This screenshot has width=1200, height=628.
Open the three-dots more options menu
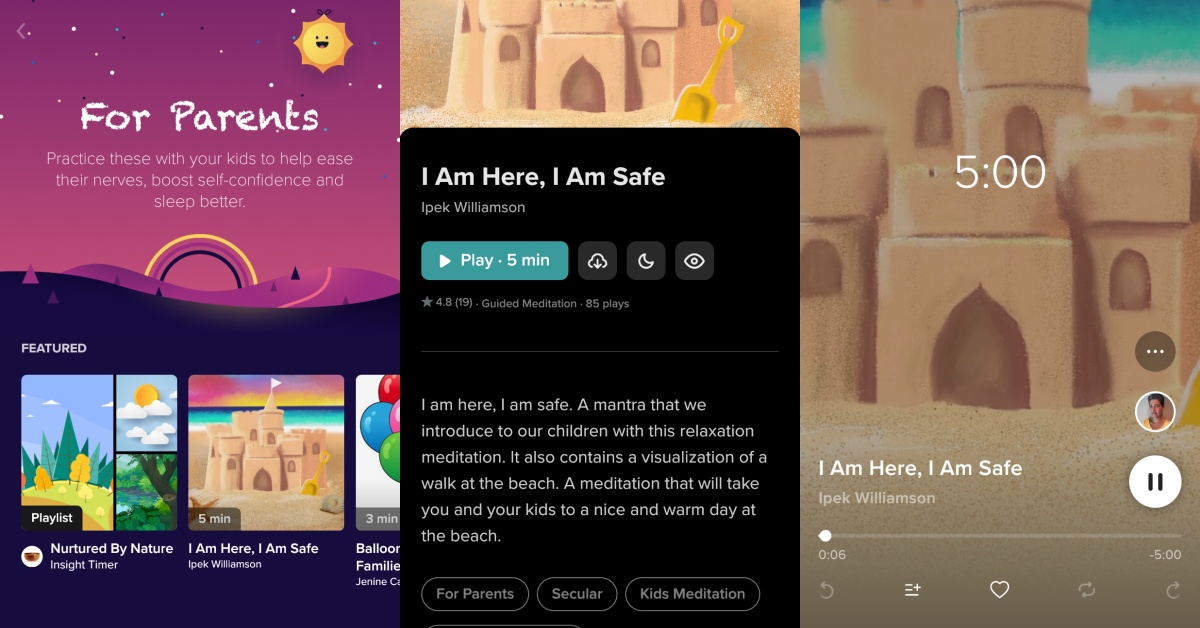point(1155,352)
